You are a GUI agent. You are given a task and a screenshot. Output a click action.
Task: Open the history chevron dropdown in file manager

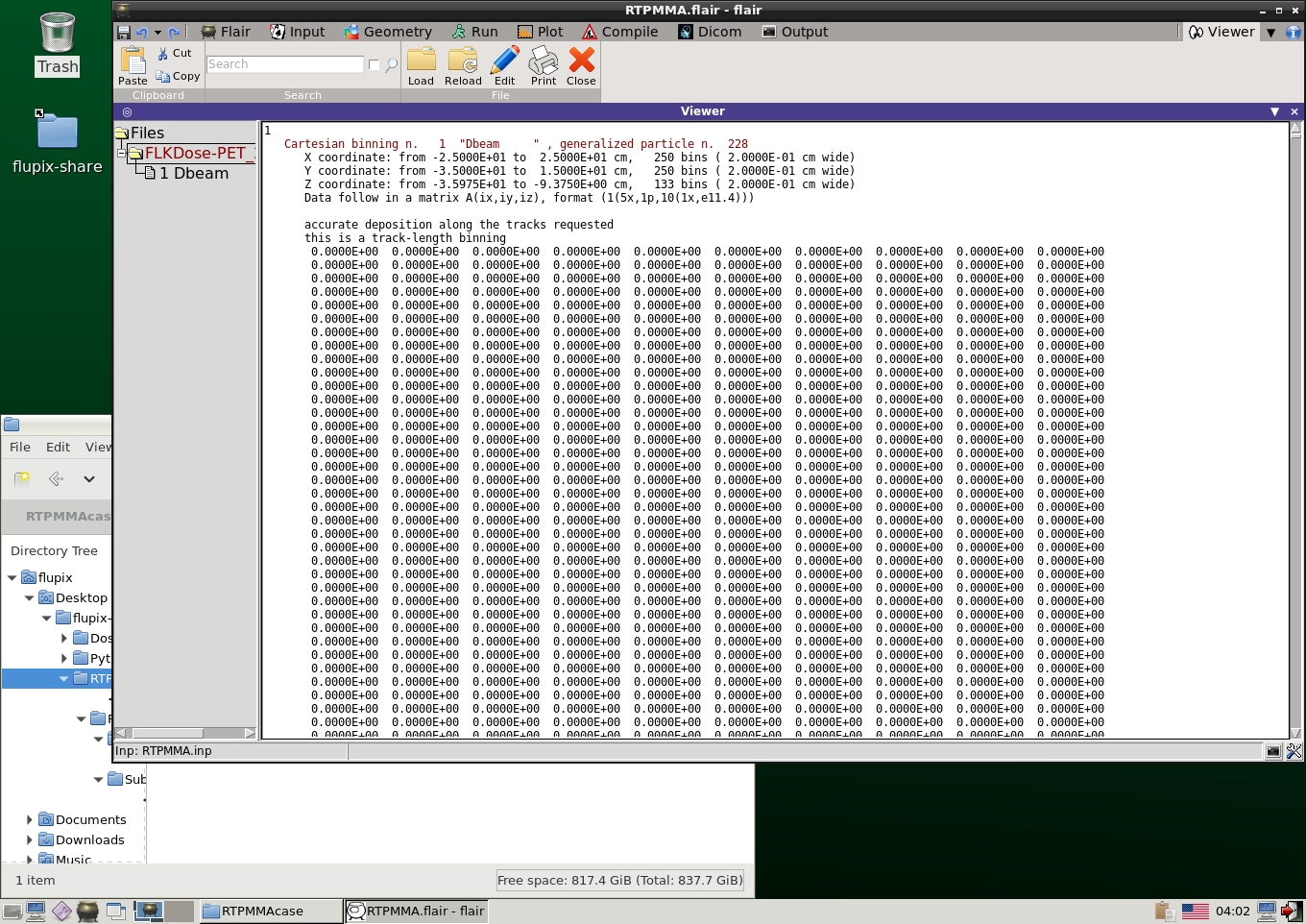89,478
